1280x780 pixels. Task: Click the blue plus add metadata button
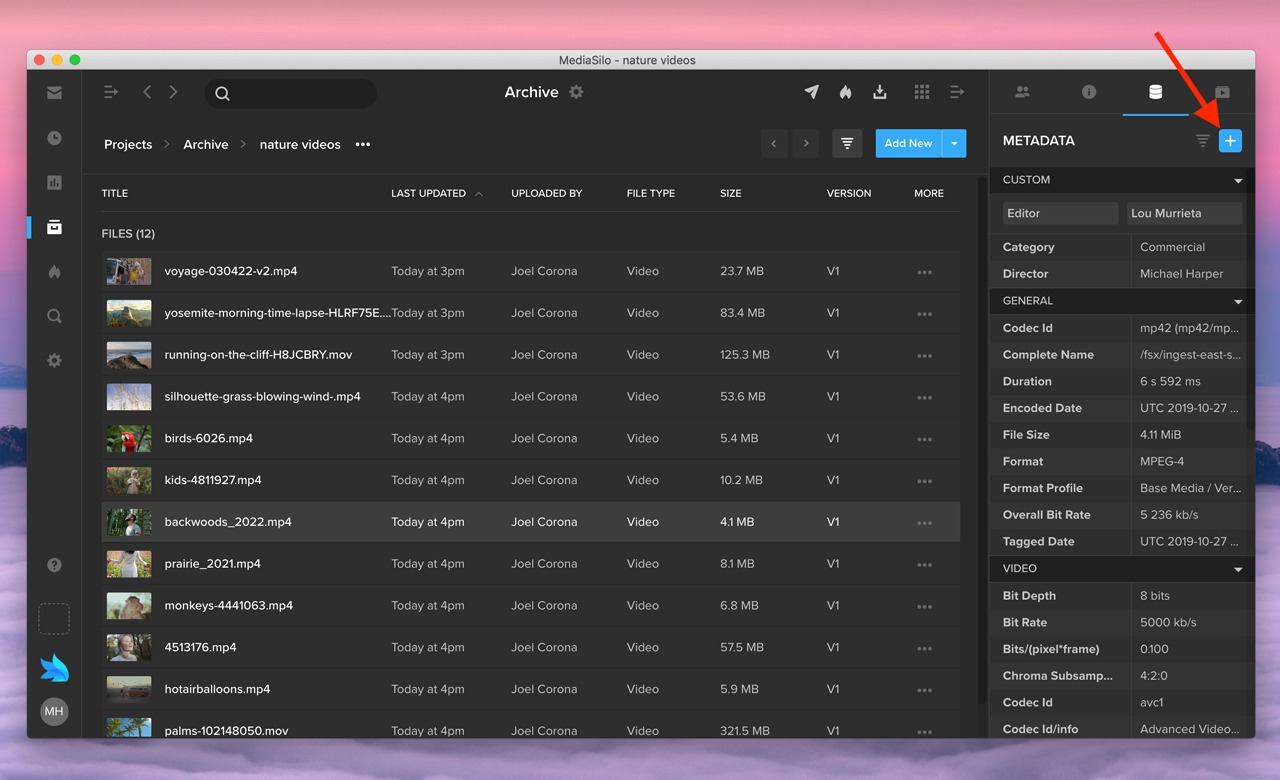tap(1230, 141)
